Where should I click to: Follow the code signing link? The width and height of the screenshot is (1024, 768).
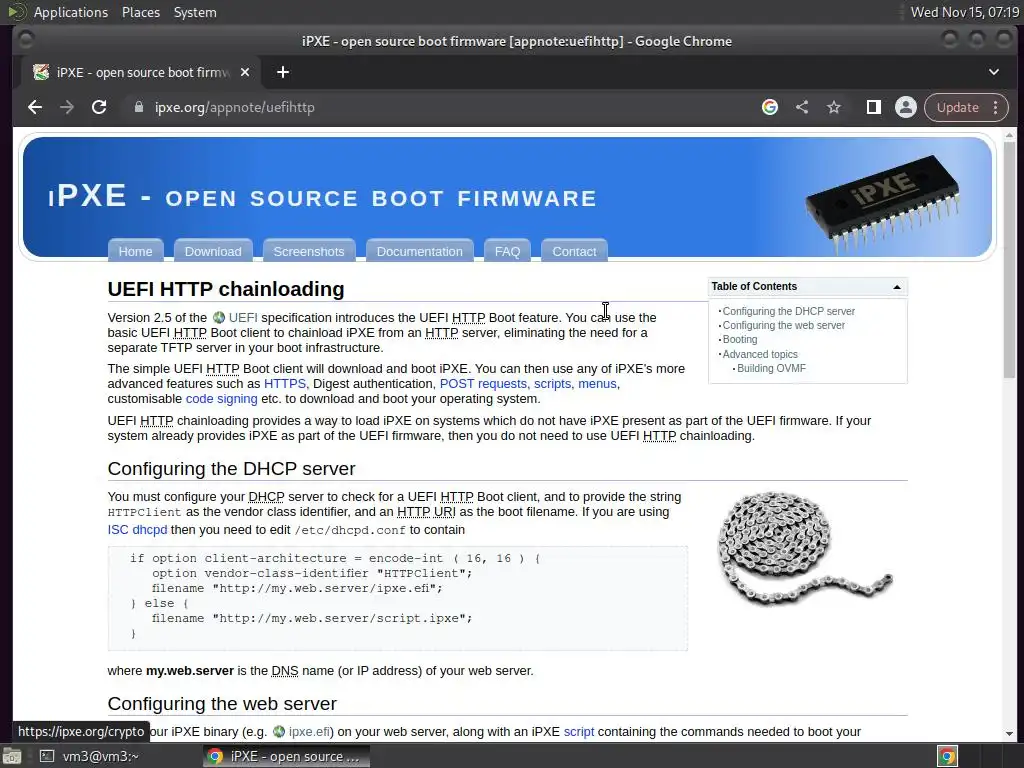pos(221,399)
